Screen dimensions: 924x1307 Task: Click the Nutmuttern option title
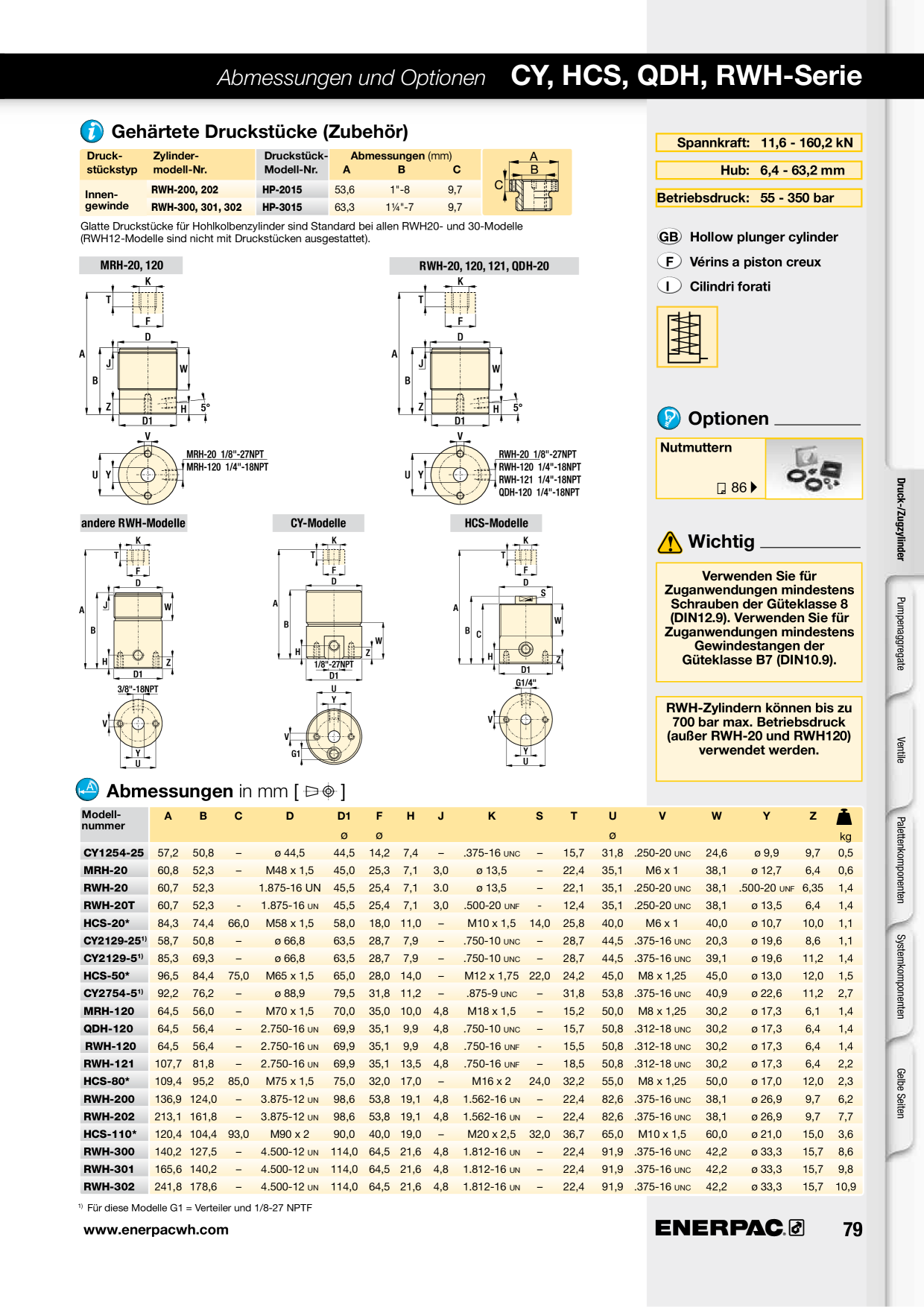pyautogui.click(x=696, y=448)
